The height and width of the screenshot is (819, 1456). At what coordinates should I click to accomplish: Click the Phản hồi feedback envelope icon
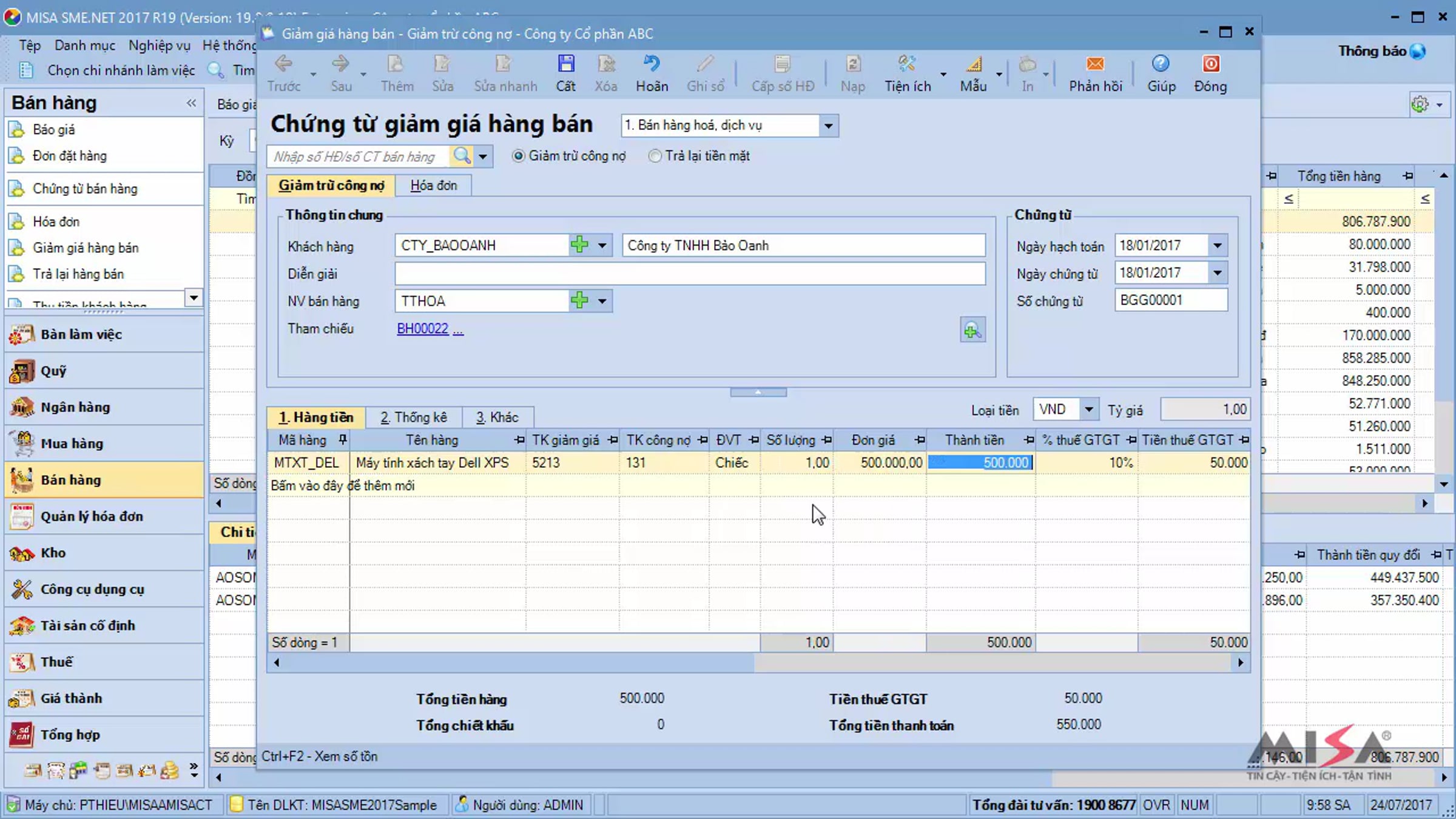pos(1095,64)
